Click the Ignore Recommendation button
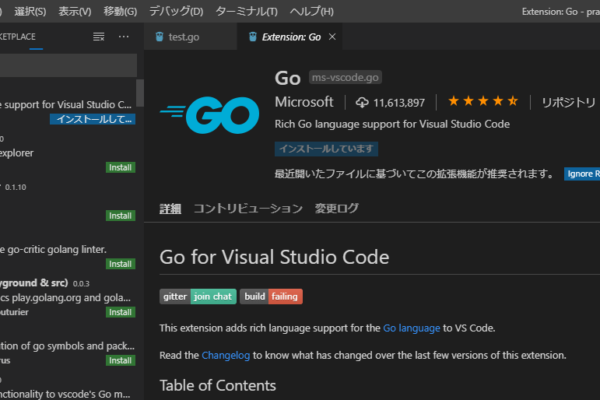The height and width of the screenshot is (400, 600). pyautogui.click(x=582, y=174)
